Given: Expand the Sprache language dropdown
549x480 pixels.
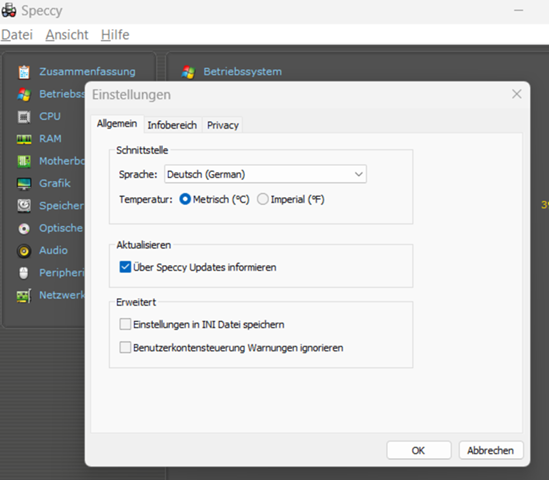Looking at the screenshot, I should point(265,174).
